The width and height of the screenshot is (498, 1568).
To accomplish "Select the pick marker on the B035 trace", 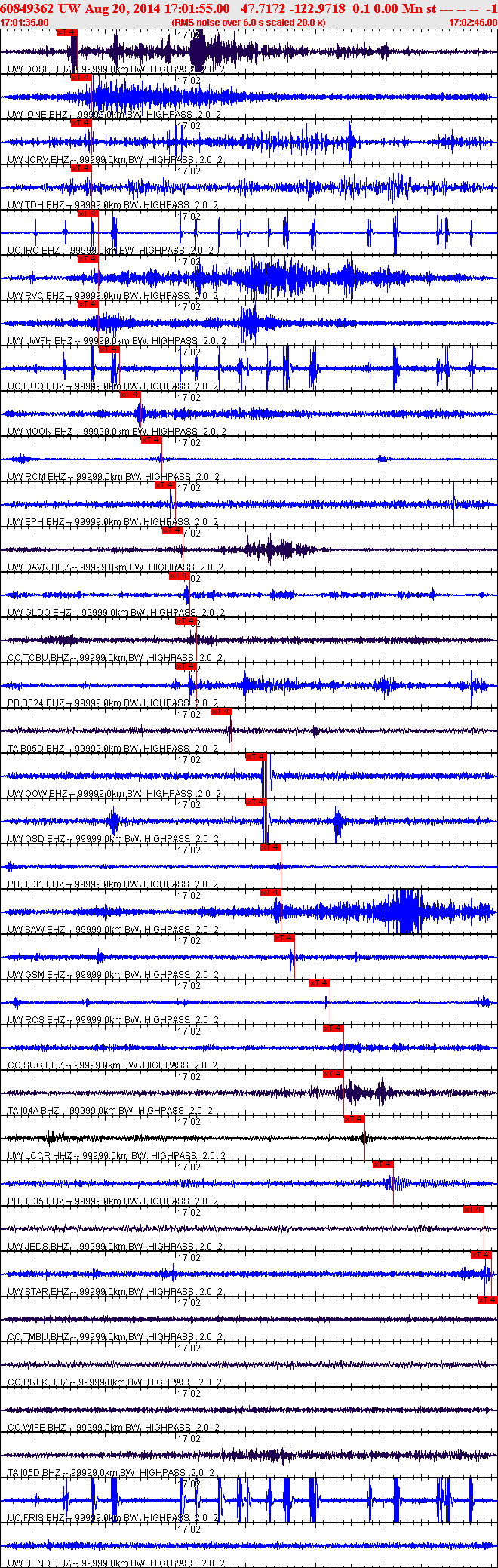I will [x=383, y=1164].
